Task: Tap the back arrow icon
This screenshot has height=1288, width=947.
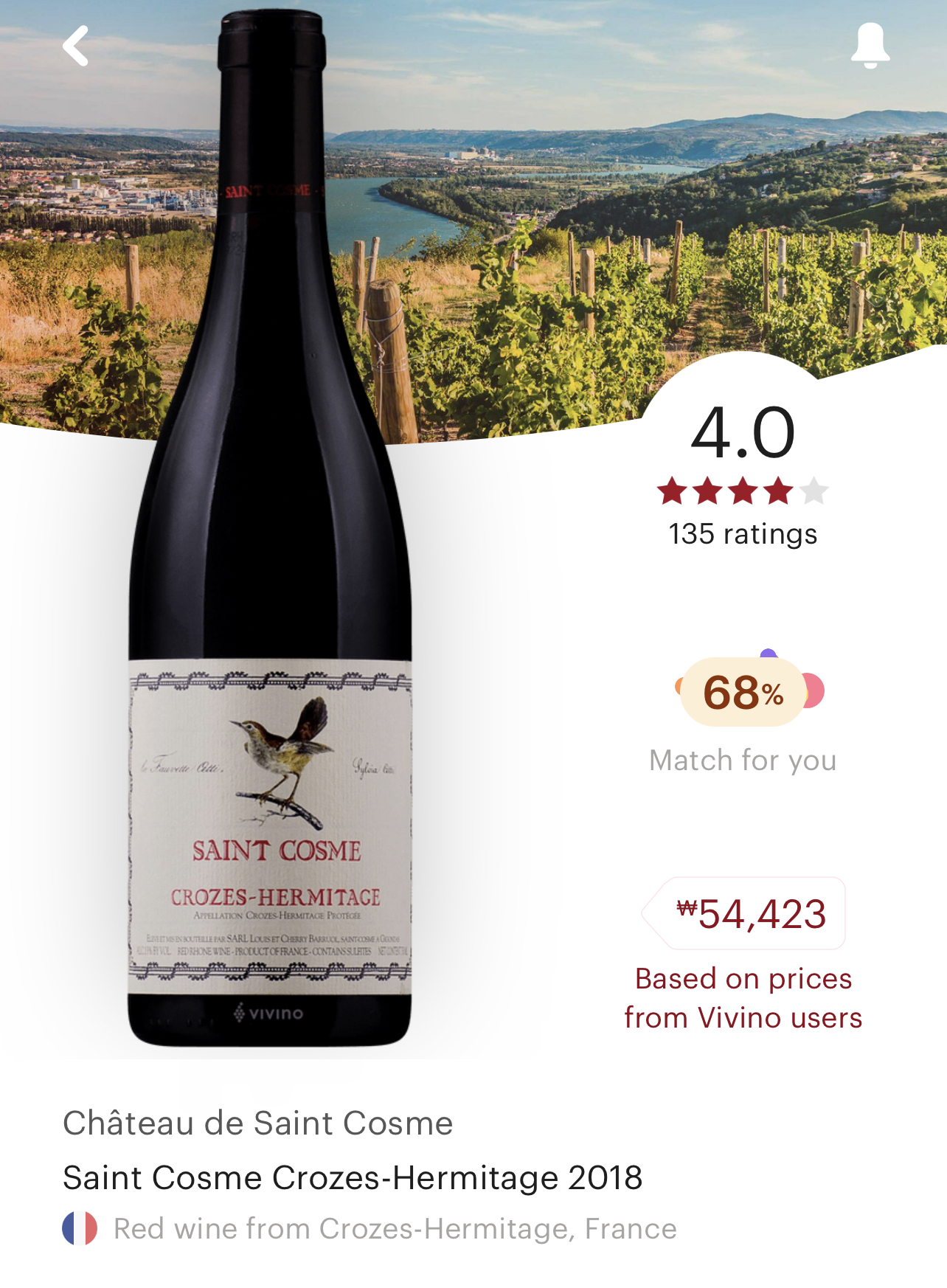Action: coord(76,46)
